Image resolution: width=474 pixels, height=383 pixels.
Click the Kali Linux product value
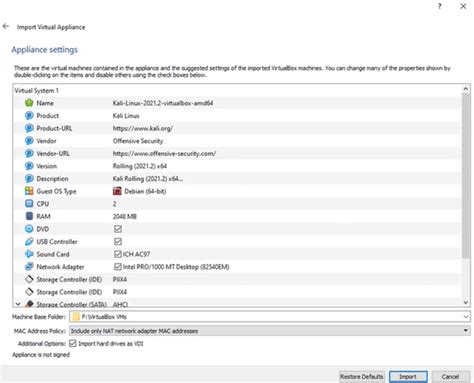[126, 116]
